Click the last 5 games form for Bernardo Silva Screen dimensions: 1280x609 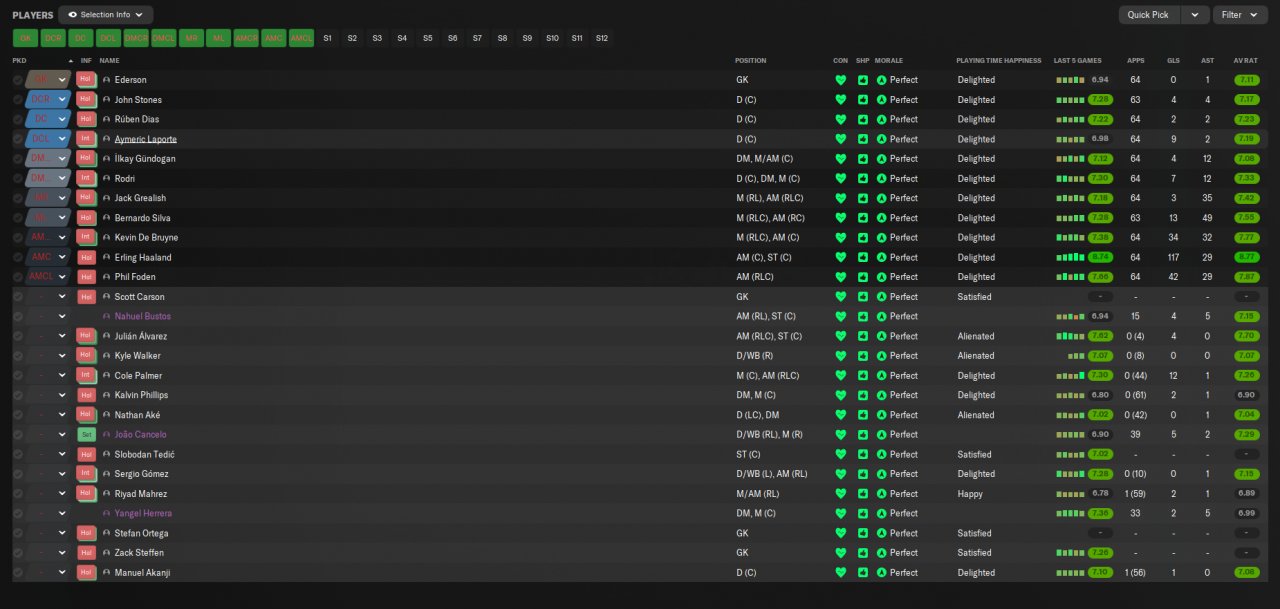click(x=1084, y=218)
